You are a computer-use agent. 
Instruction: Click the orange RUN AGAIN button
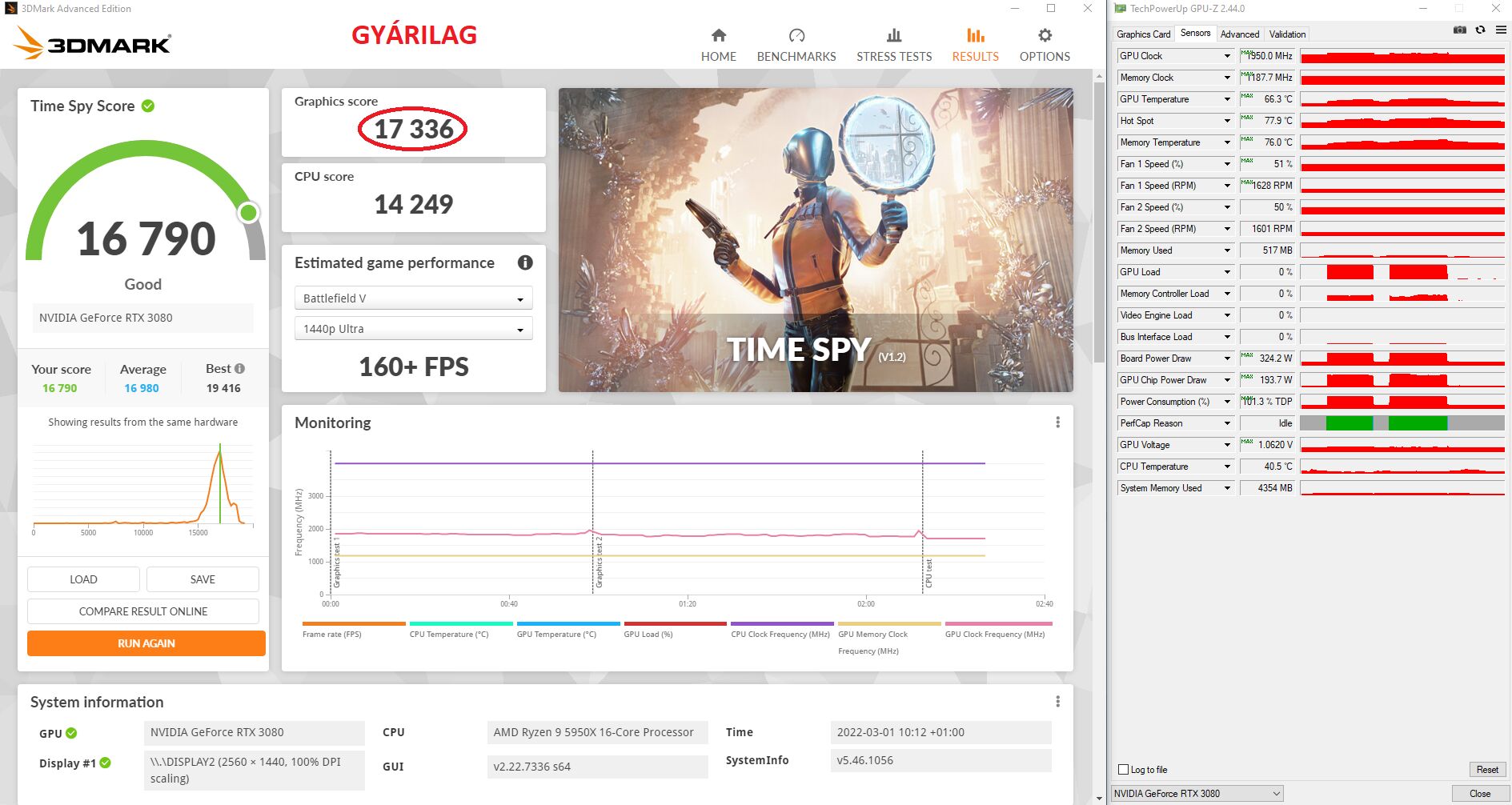[146, 643]
